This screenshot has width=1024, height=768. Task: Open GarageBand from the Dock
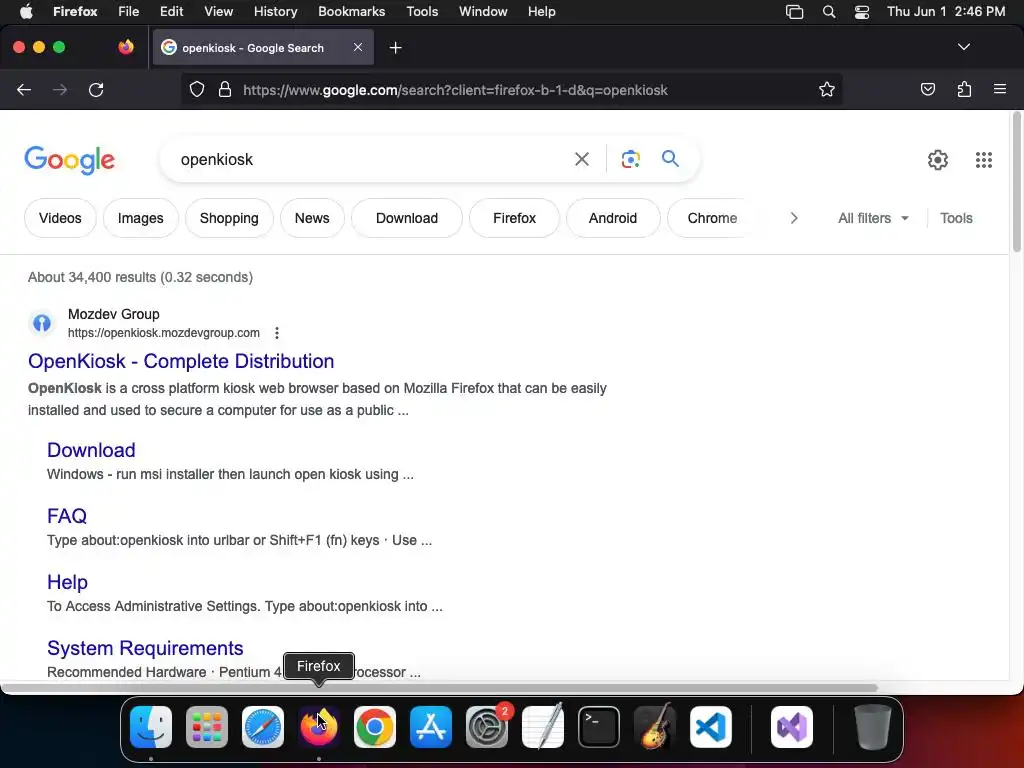655,726
